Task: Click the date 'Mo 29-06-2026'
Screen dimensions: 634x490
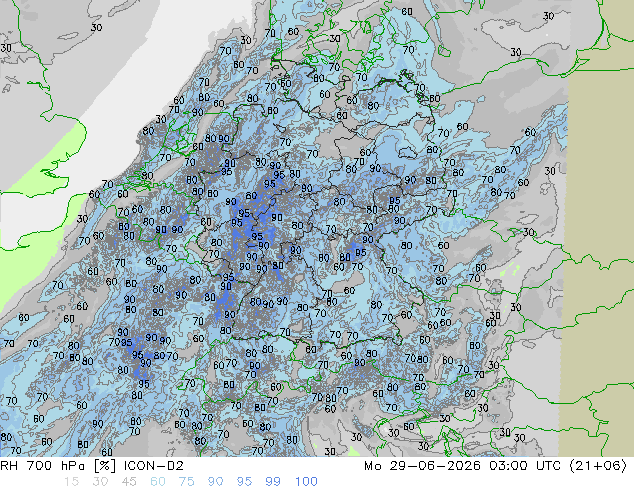Action: (422, 466)
